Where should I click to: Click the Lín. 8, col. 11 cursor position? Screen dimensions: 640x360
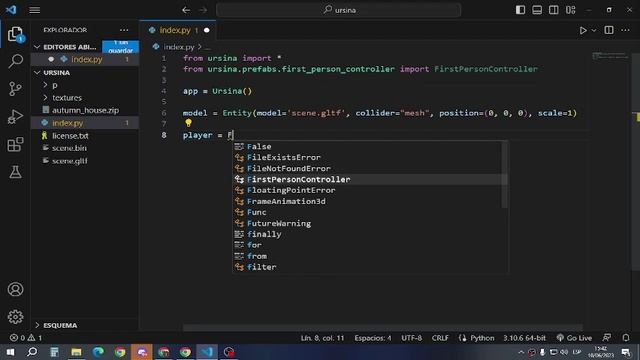pyautogui.click(x=322, y=338)
